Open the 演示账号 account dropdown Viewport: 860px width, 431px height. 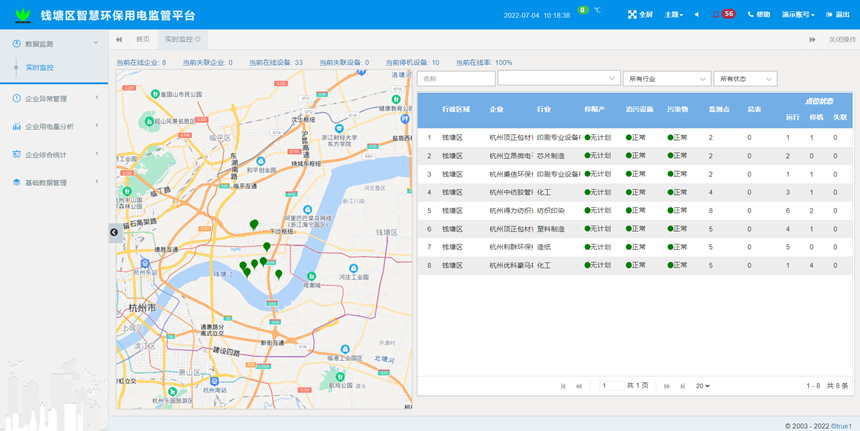coord(798,15)
